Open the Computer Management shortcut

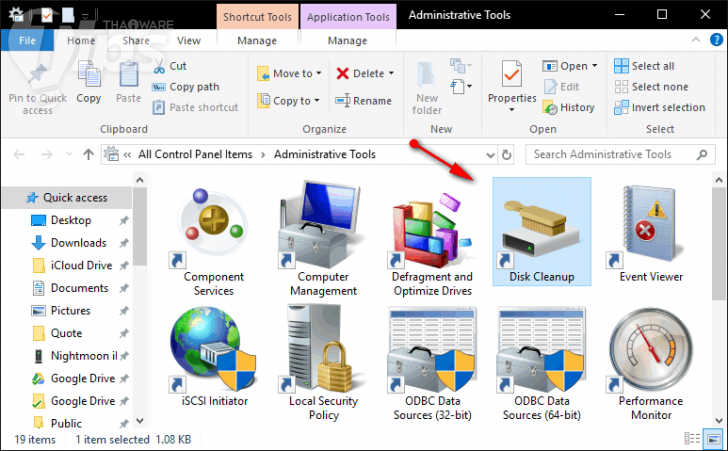(x=324, y=239)
